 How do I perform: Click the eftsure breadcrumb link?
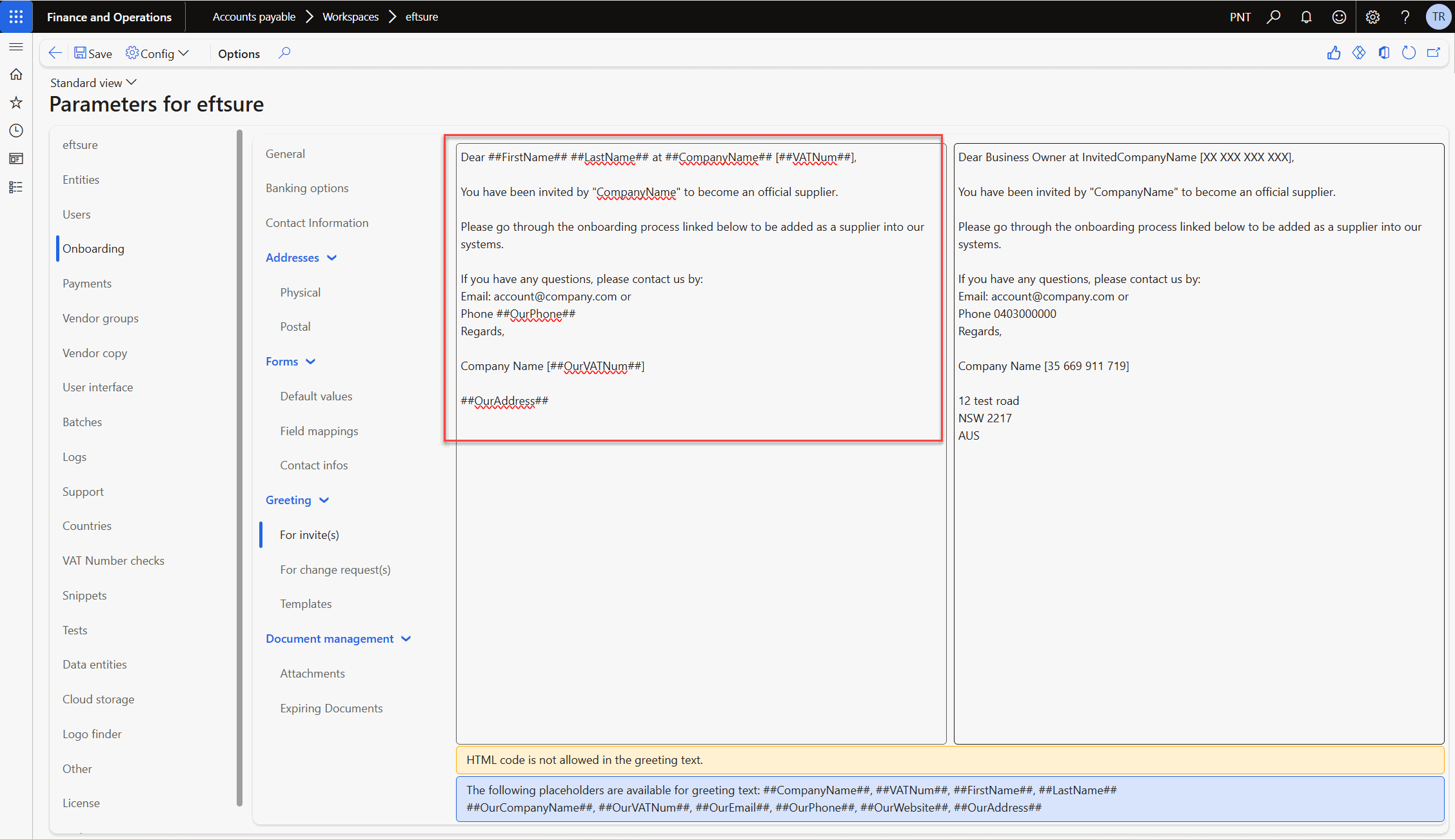(x=422, y=17)
